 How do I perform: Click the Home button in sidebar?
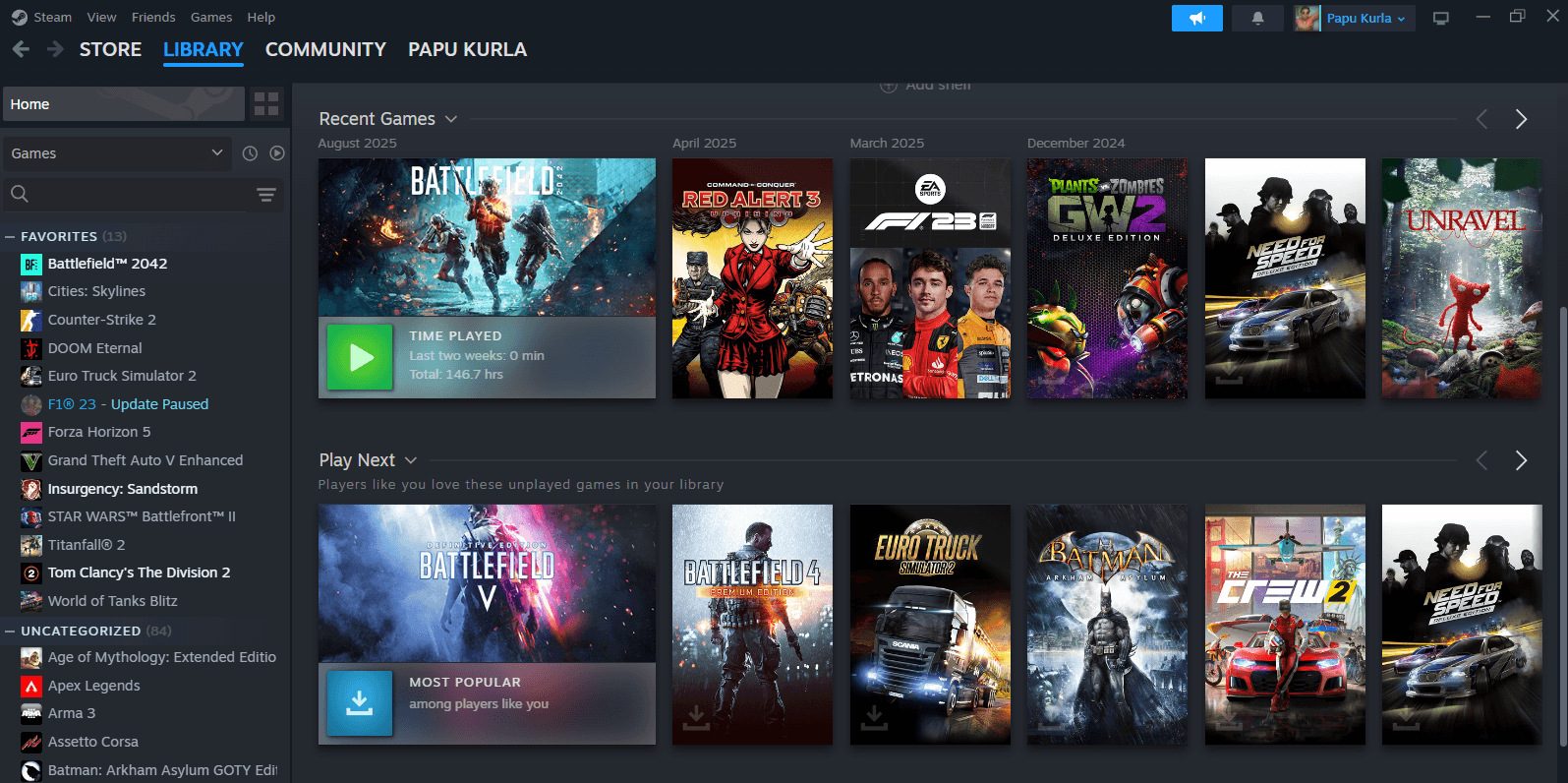(x=123, y=103)
